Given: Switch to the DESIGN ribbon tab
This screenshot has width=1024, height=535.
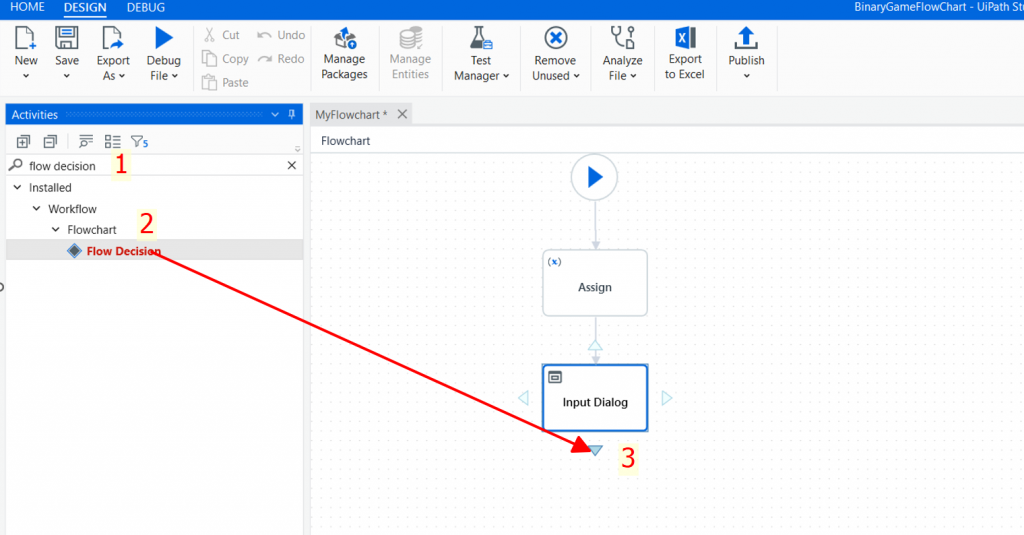Looking at the screenshot, I should (x=85, y=7).
